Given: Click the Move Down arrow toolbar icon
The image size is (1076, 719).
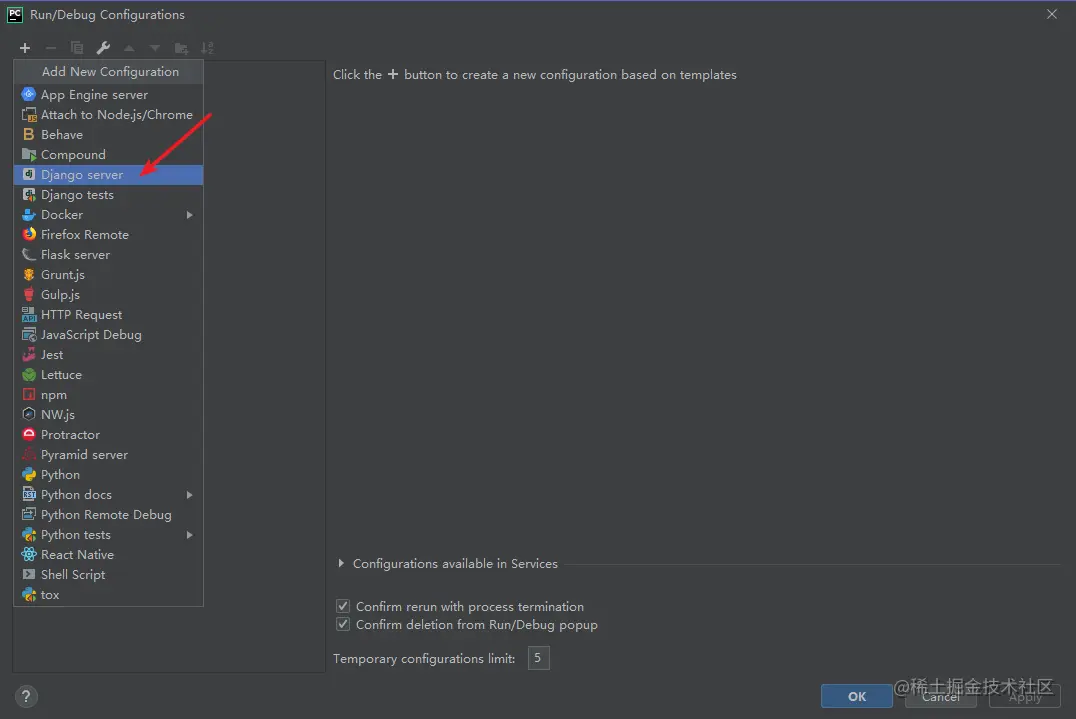Looking at the screenshot, I should (x=155, y=48).
